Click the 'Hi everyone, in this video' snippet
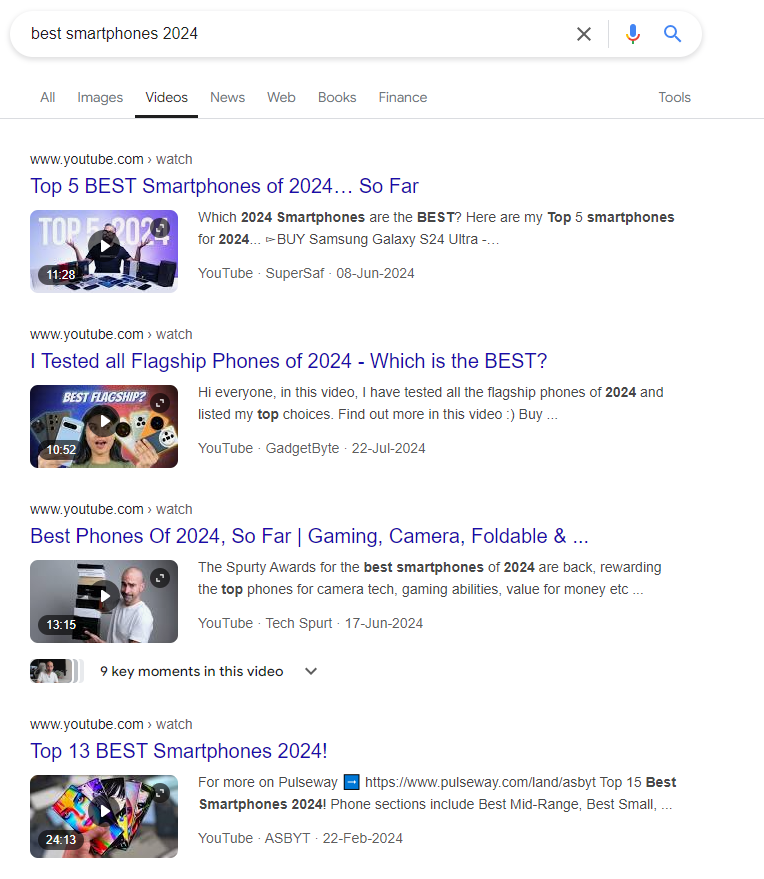Image resolution: width=764 pixels, height=879 pixels. (x=430, y=404)
